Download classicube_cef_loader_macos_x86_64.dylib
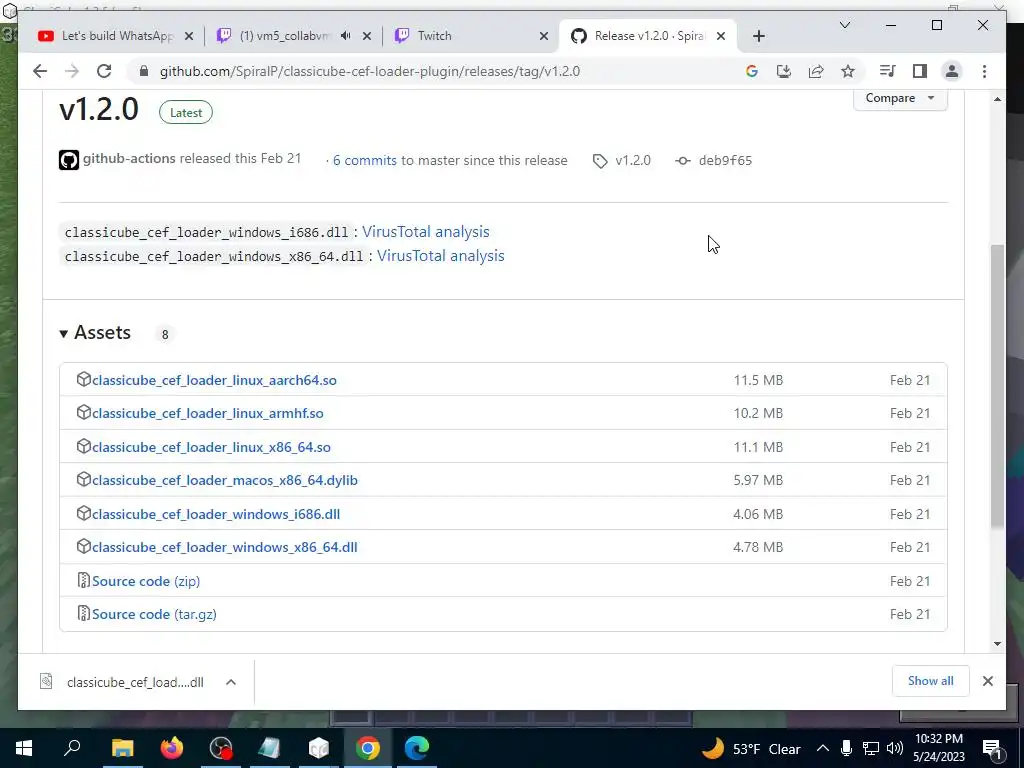 (x=225, y=481)
